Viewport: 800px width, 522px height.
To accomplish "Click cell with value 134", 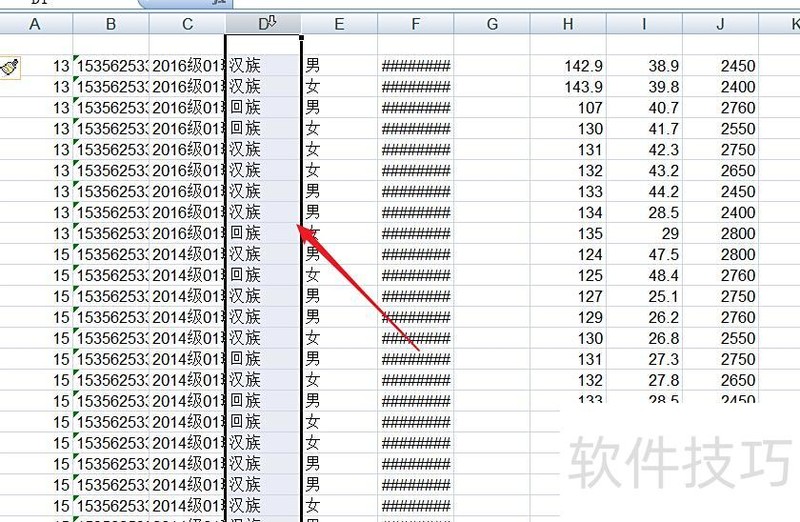I will click(x=568, y=212).
